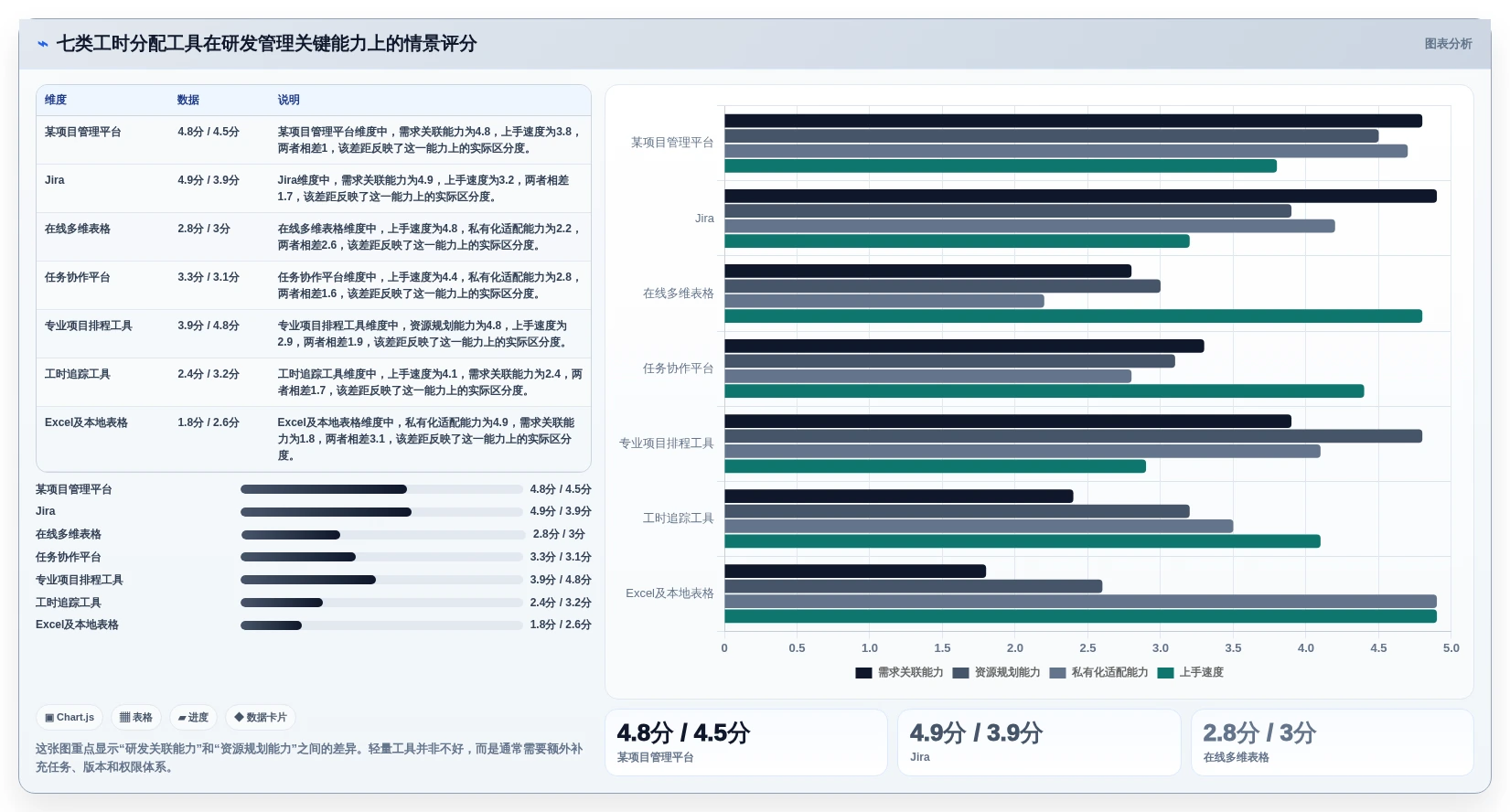
Task: Select the 进度 chip
Action: pos(193,718)
